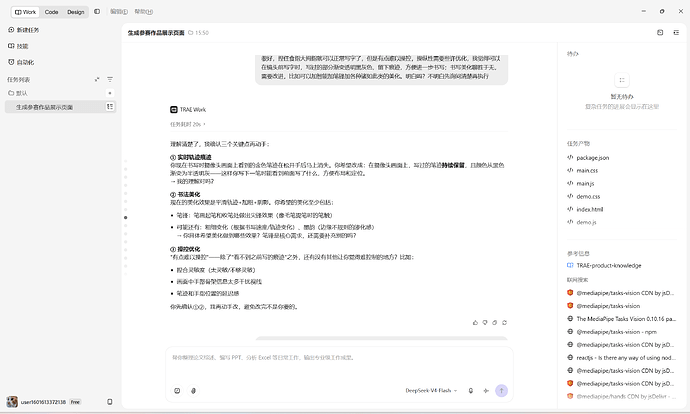The height and width of the screenshot is (414, 690).
Task: Expand the 默认 folder group
Action: pyautogui.click(x=18, y=93)
